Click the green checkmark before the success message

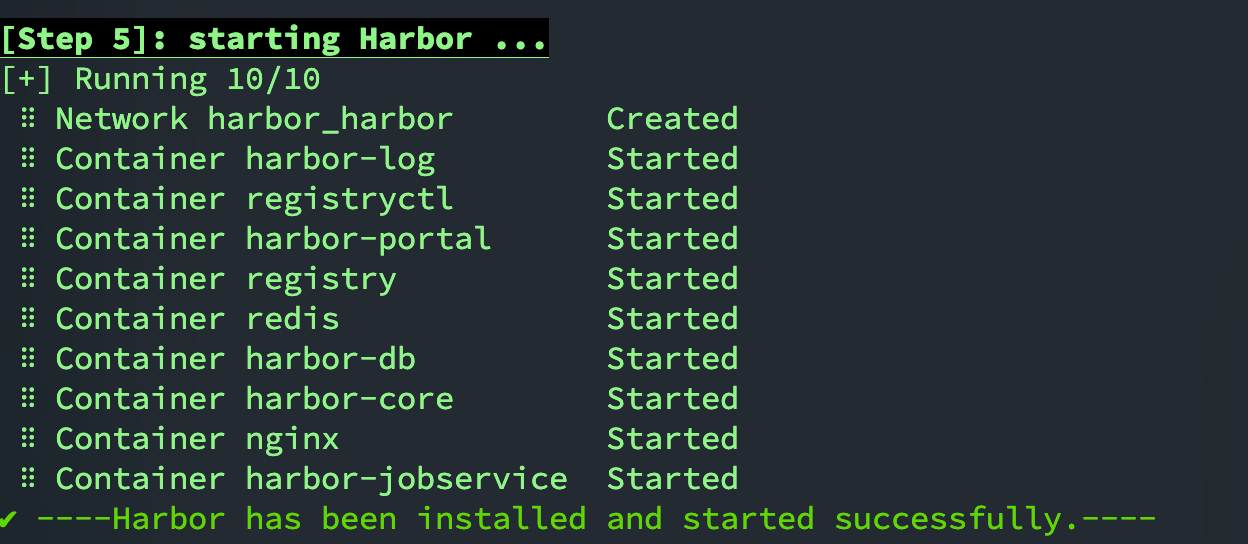[9, 519]
